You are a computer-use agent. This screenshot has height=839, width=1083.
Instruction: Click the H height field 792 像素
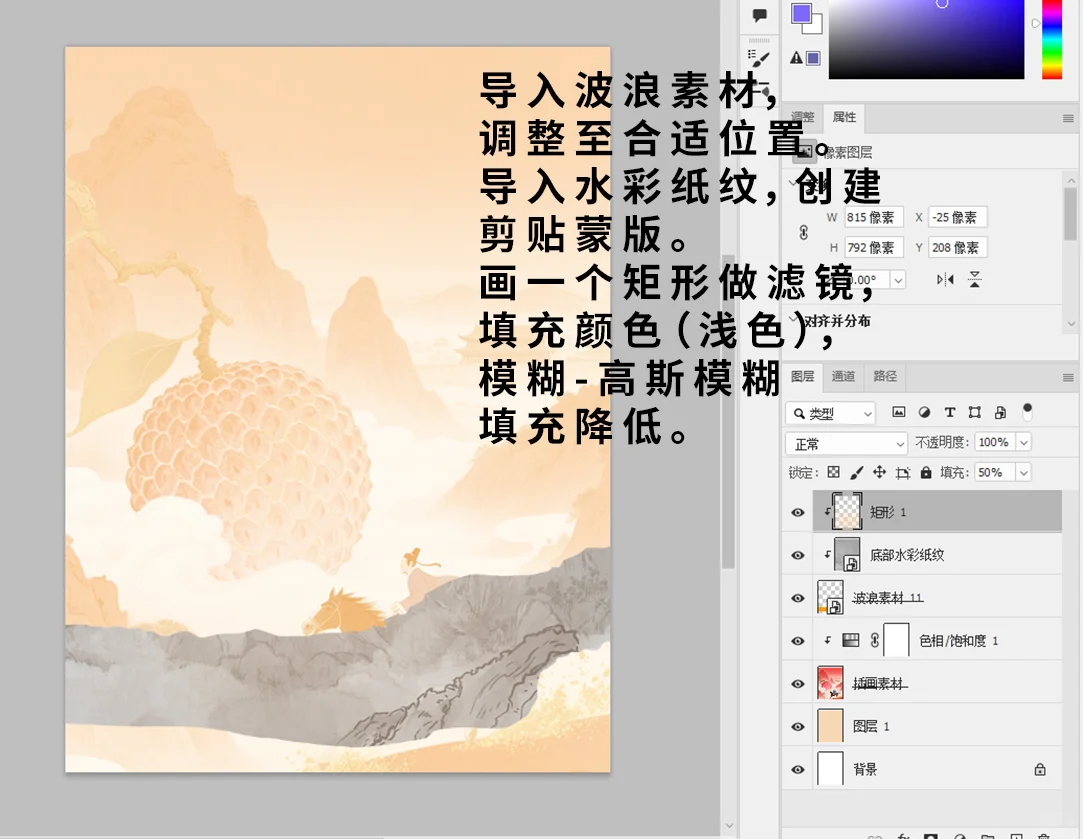874,247
